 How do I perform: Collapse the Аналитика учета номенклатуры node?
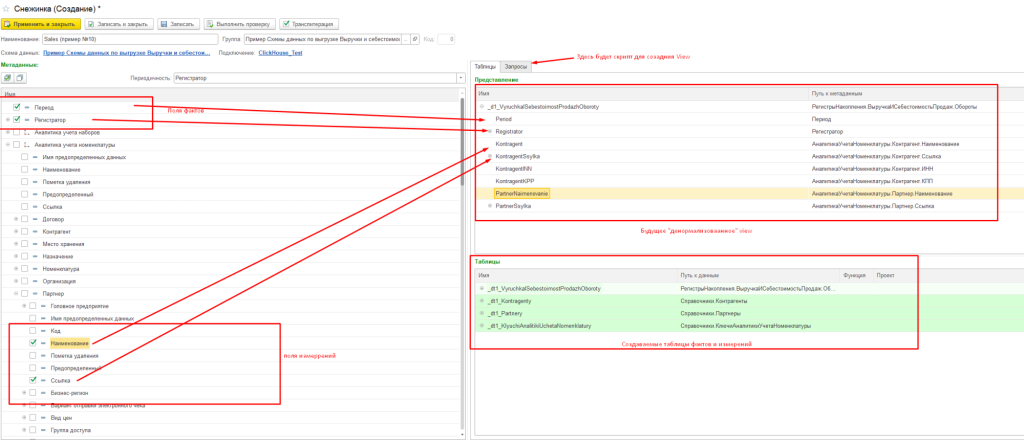tap(8, 144)
